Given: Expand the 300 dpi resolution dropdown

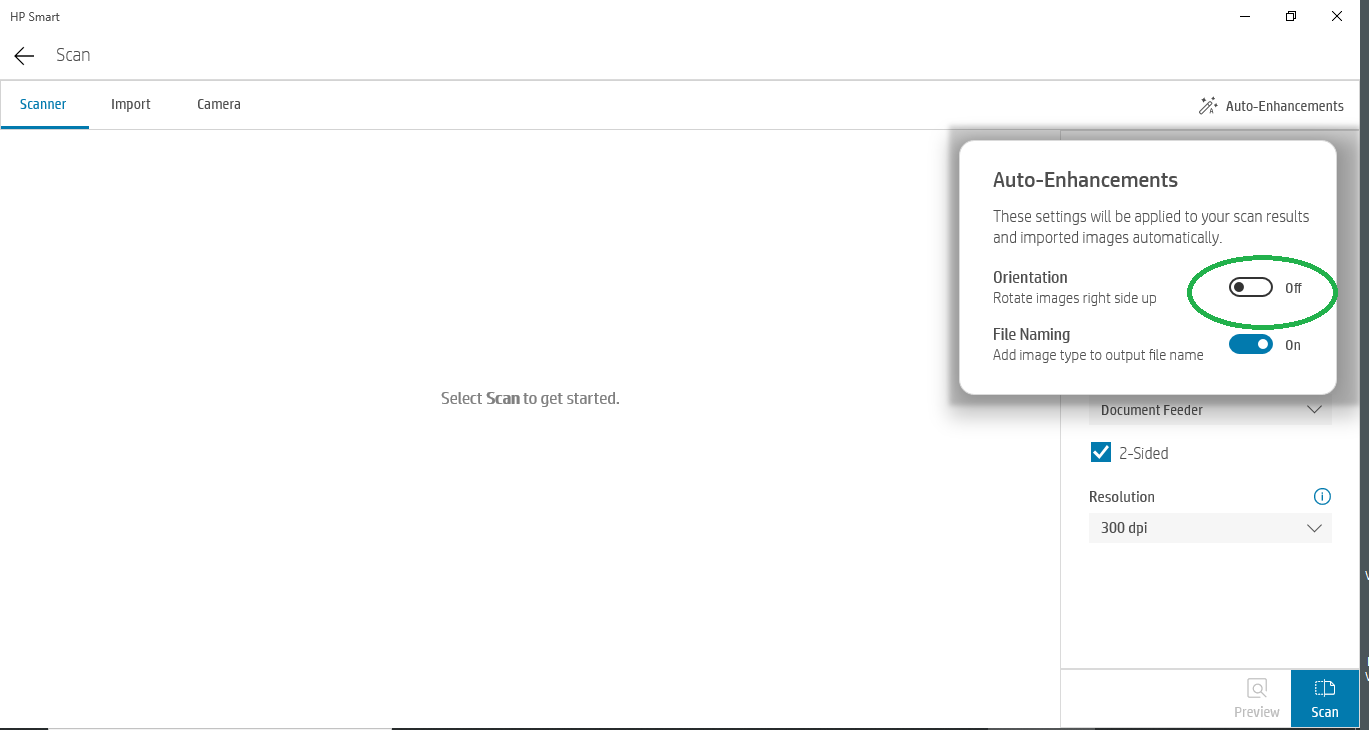Looking at the screenshot, I should (x=1210, y=527).
